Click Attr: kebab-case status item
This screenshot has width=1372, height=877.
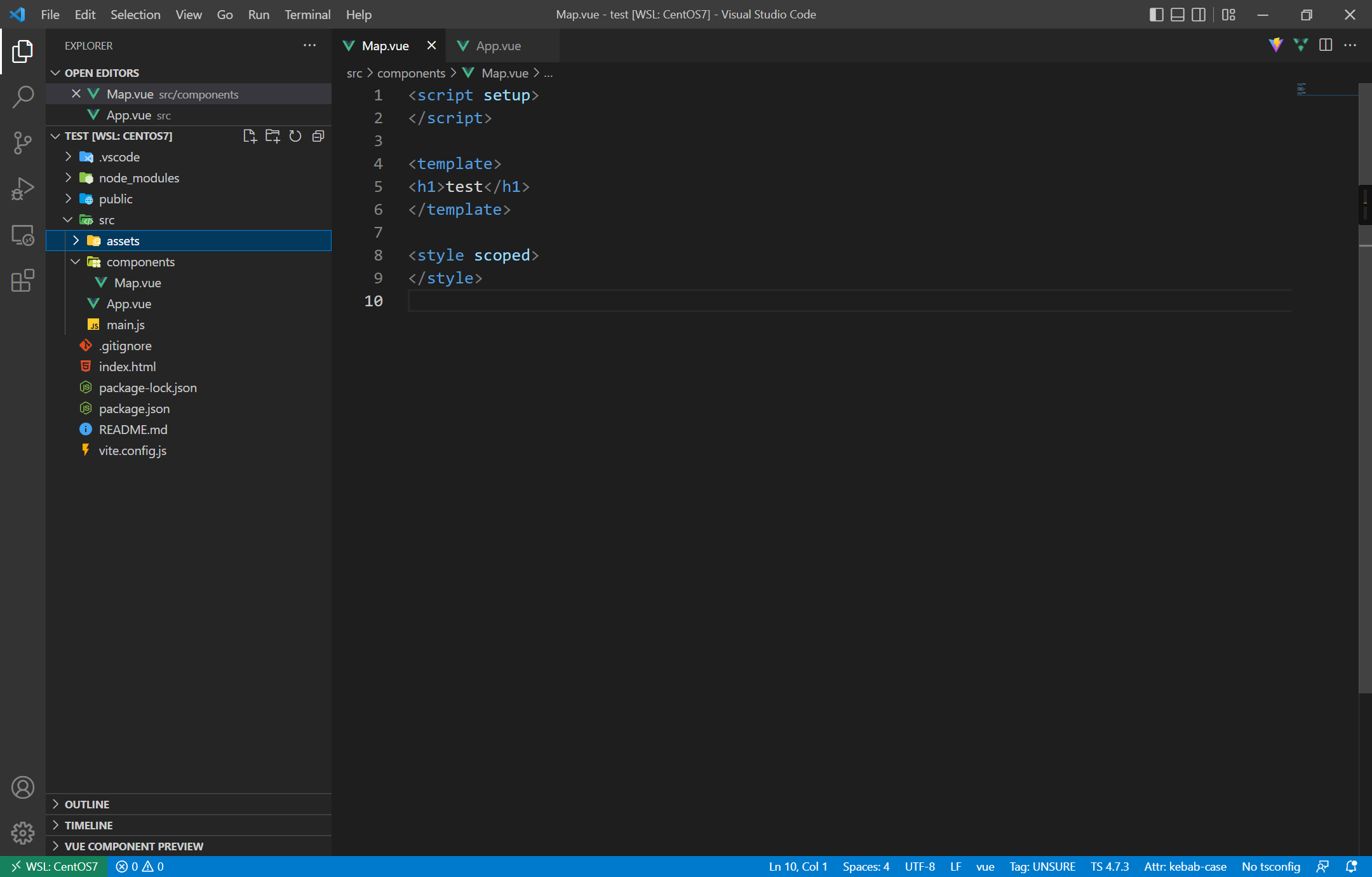pyautogui.click(x=1185, y=866)
